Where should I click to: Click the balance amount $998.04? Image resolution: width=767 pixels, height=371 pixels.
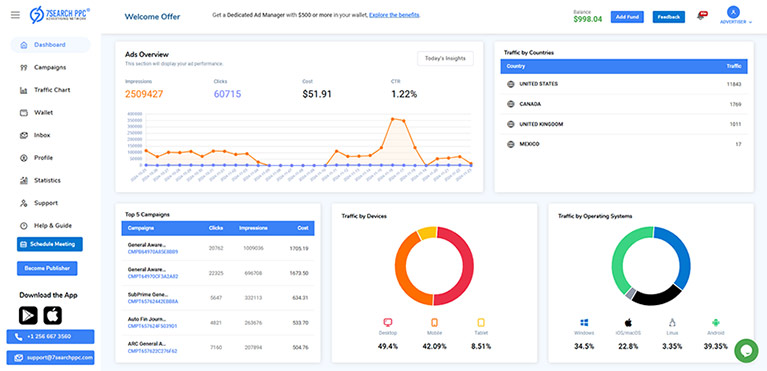[587, 20]
